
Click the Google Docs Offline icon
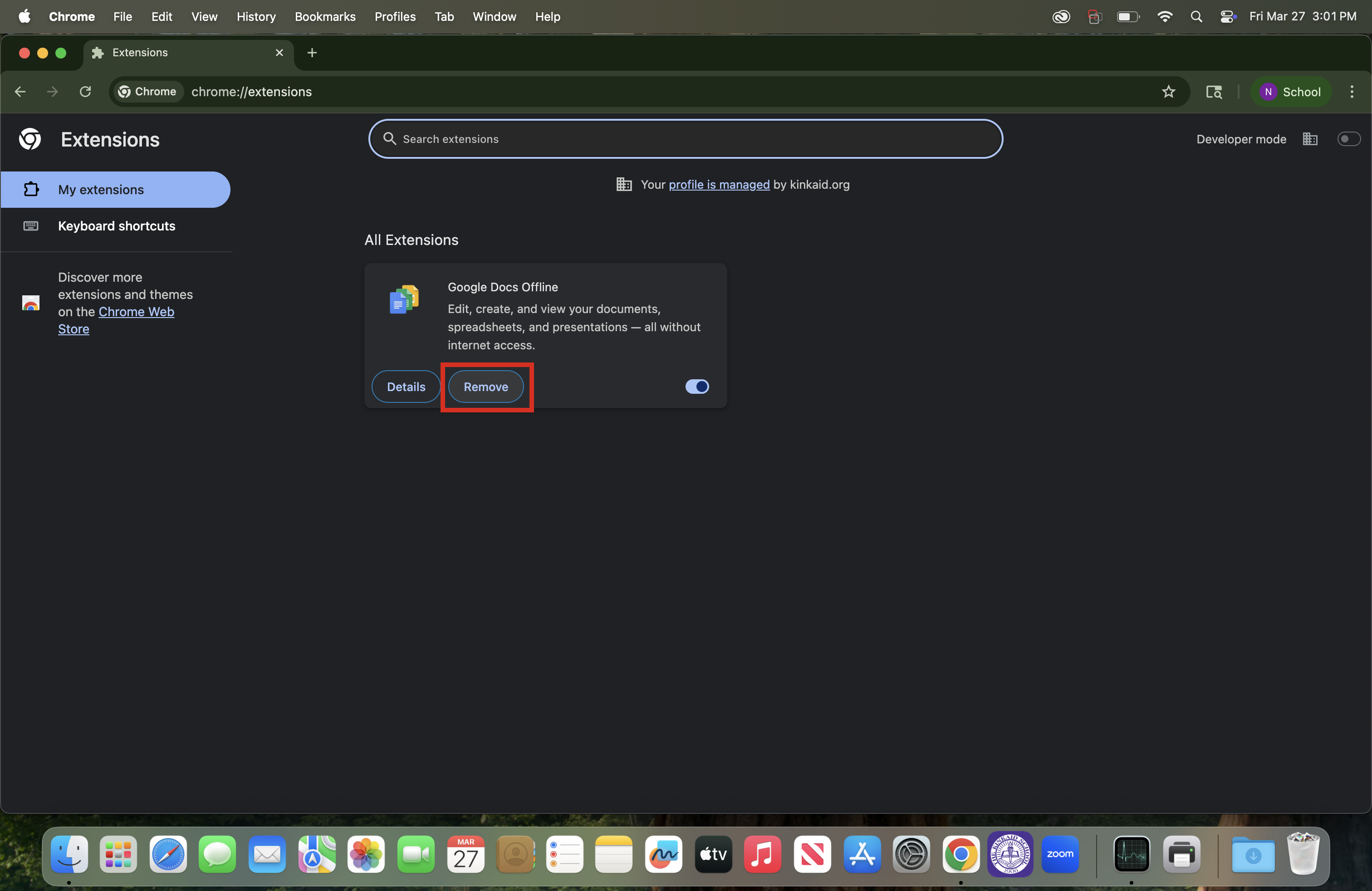coord(403,299)
